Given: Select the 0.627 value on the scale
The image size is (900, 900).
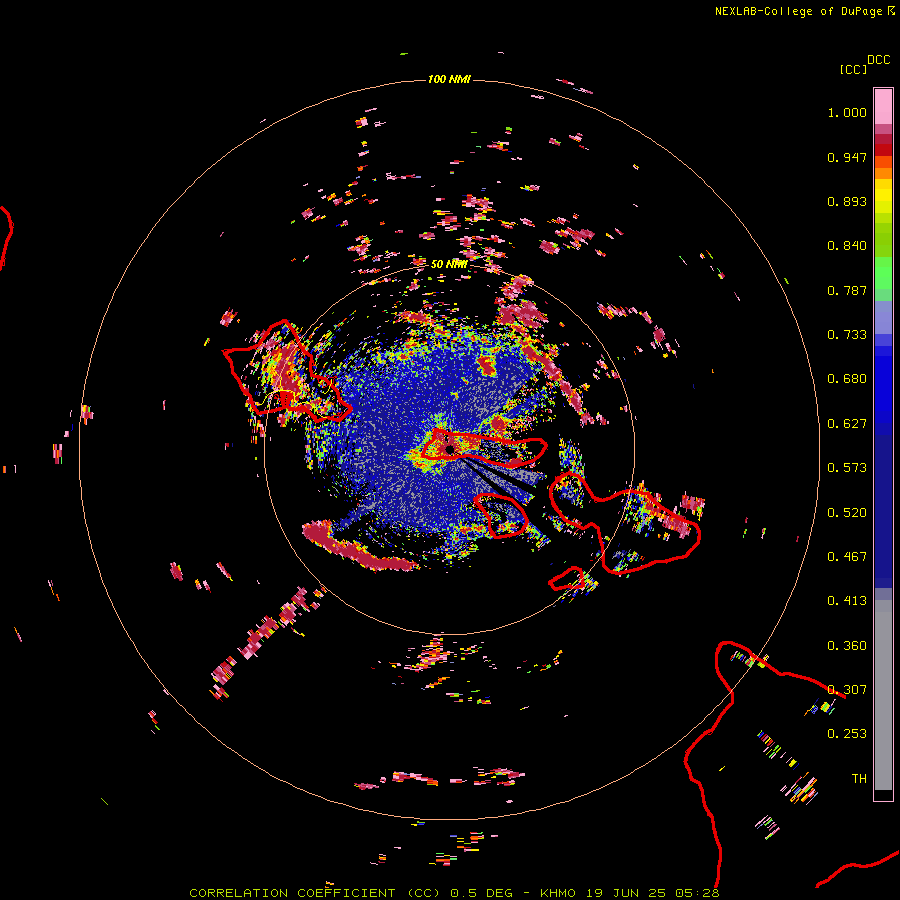Looking at the screenshot, I should (847, 424).
